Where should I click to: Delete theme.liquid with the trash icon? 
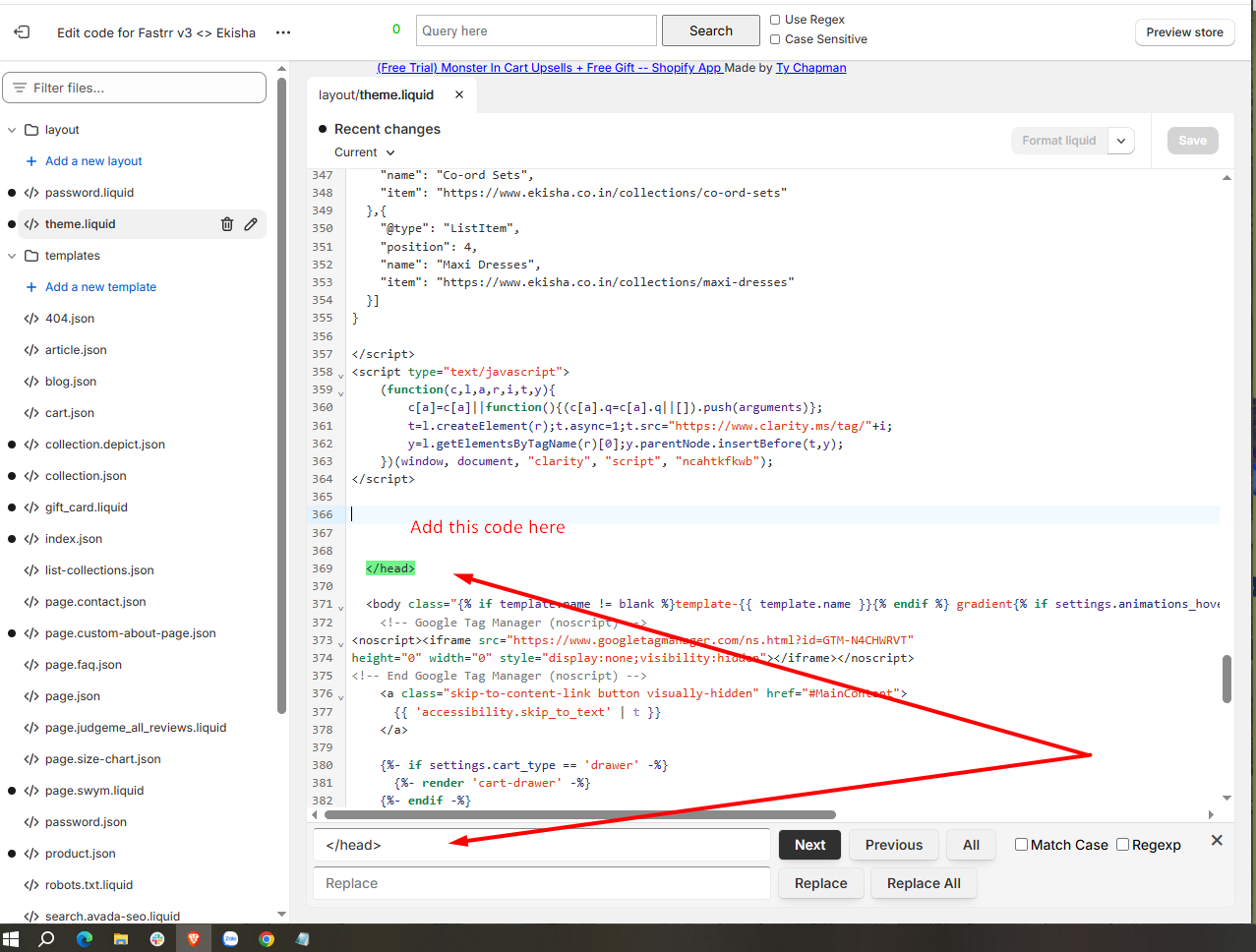(x=227, y=224)
